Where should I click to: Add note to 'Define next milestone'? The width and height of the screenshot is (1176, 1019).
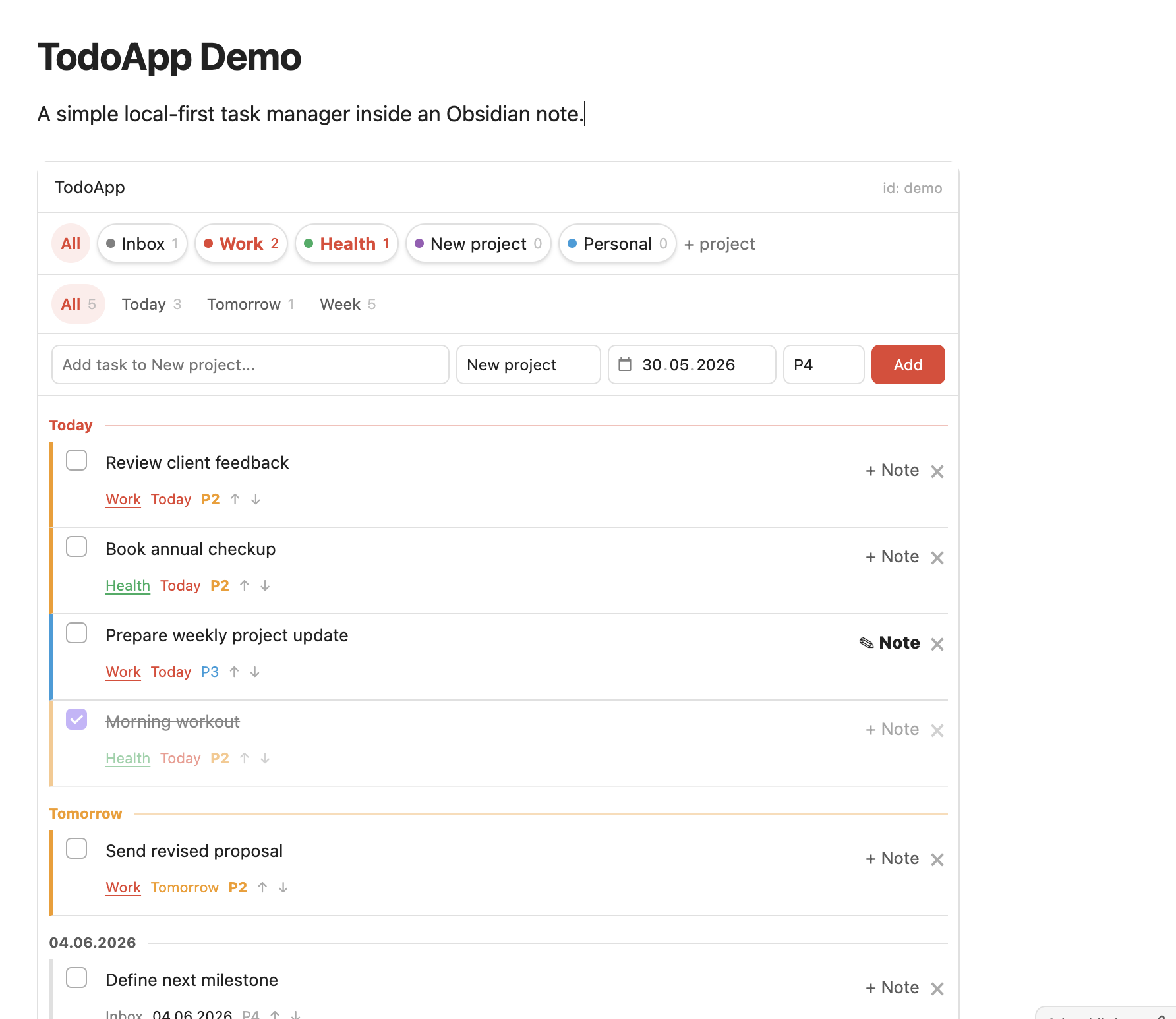coord(892,987)
